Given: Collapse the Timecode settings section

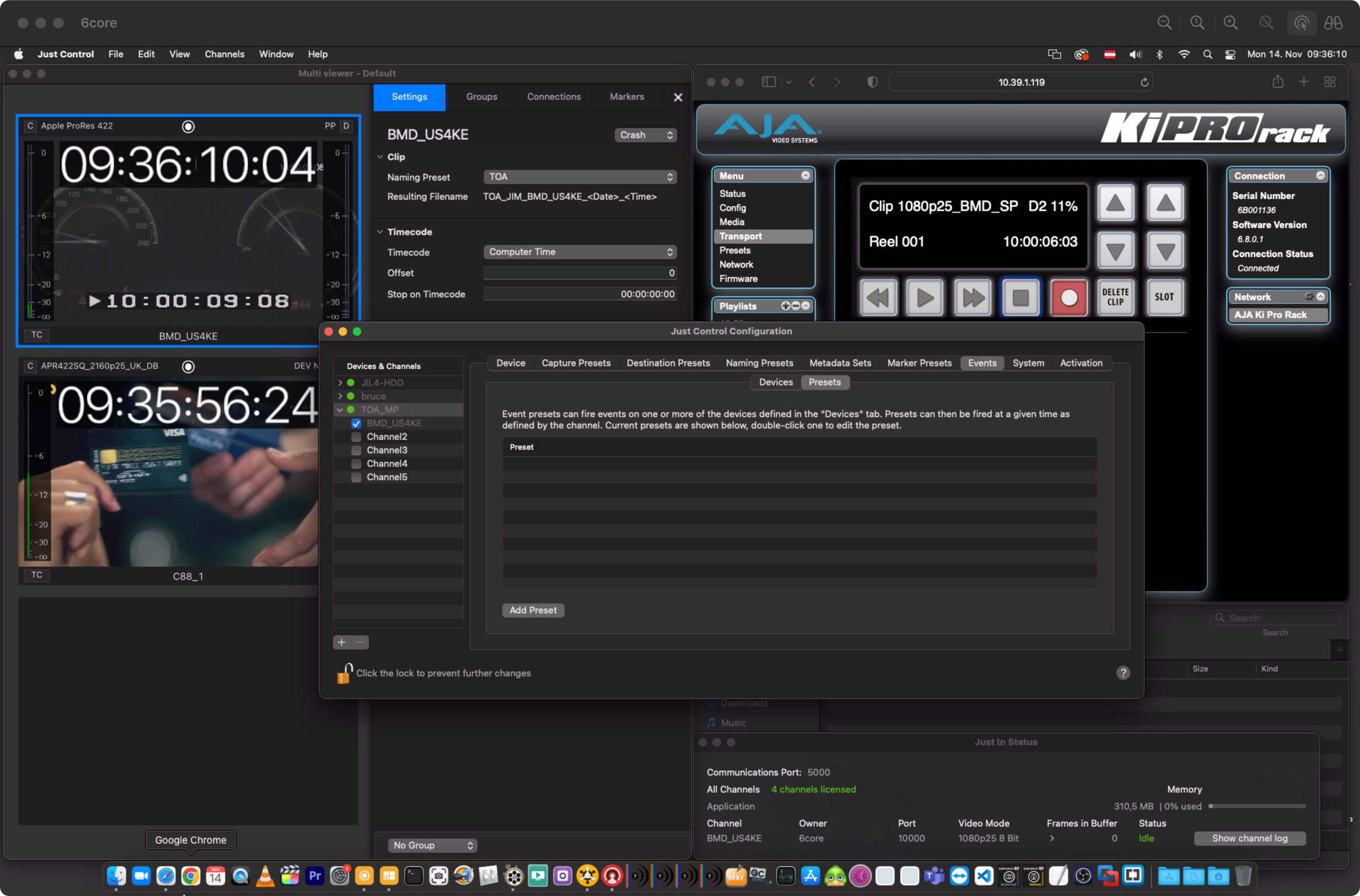Looking at the screenshot, I should click(380, 232).
